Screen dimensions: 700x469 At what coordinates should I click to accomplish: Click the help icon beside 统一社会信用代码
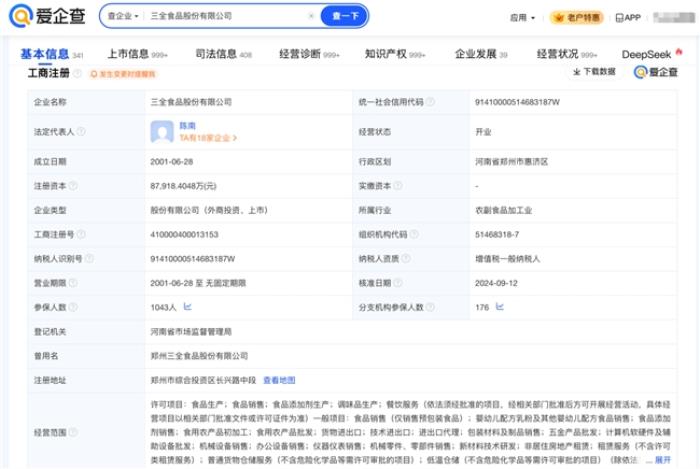[430, 102]
